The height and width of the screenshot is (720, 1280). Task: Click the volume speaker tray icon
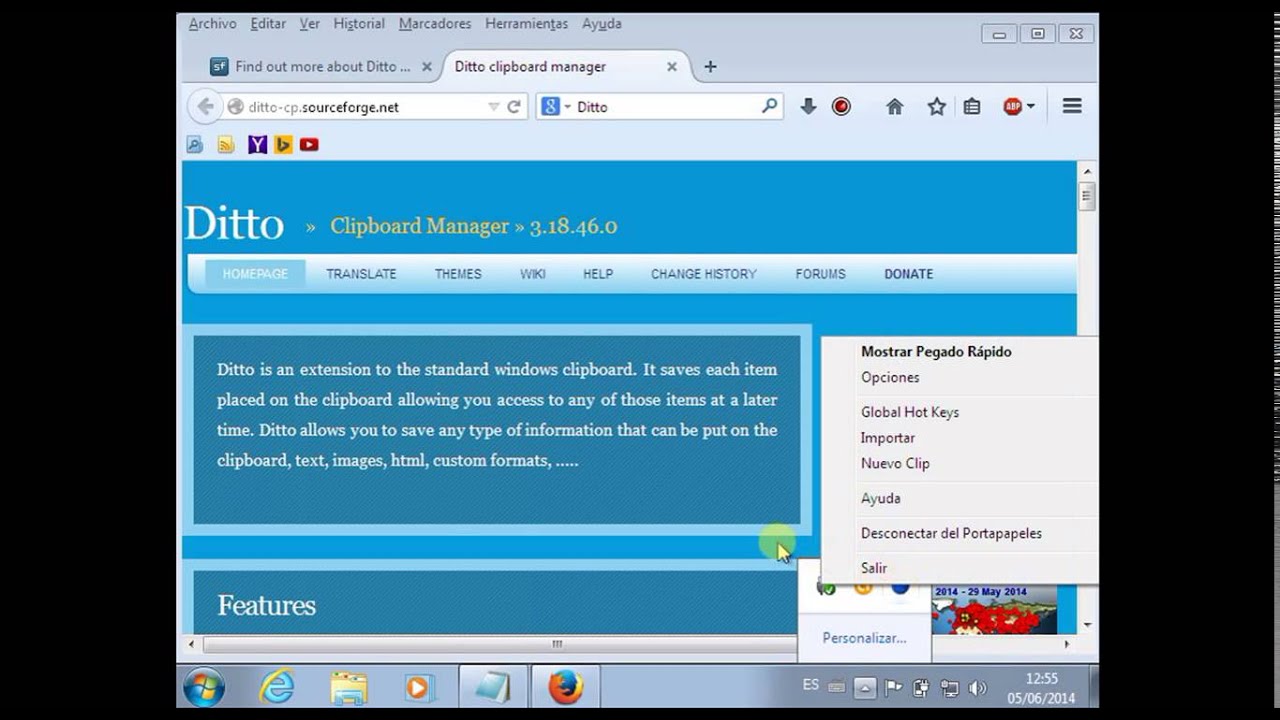(978, 688)
